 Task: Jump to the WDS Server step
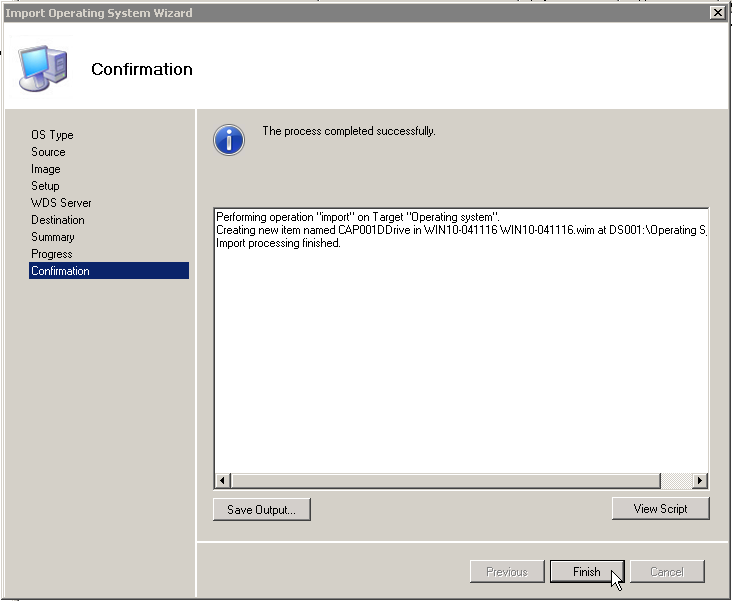(x=61, y=203)
